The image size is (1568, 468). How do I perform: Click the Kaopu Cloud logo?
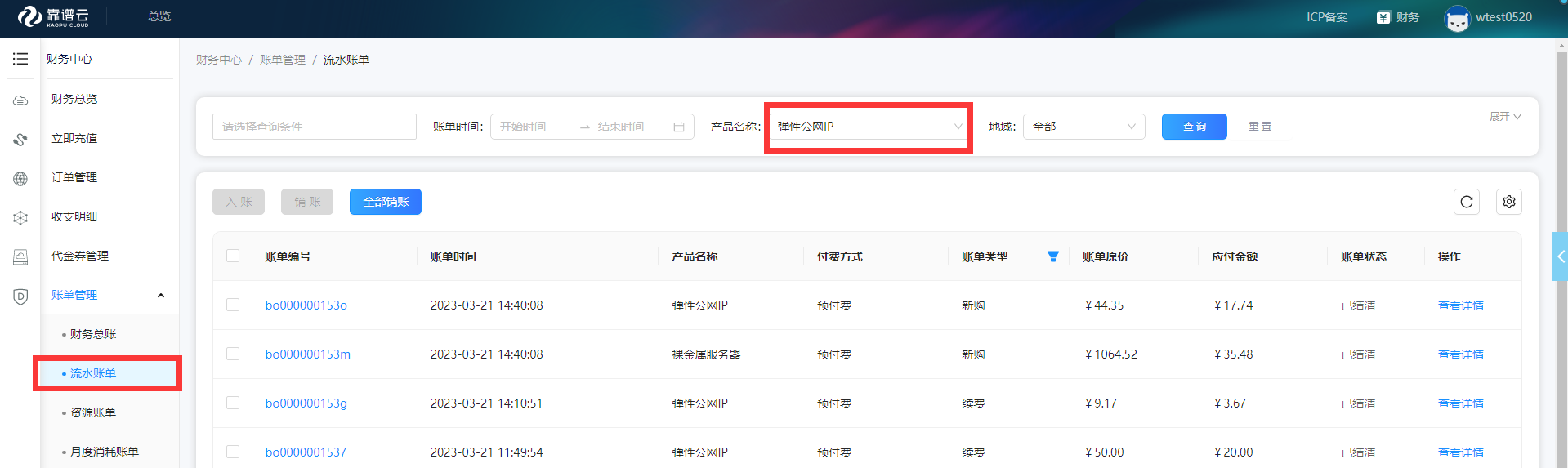[x=54, y=16]
